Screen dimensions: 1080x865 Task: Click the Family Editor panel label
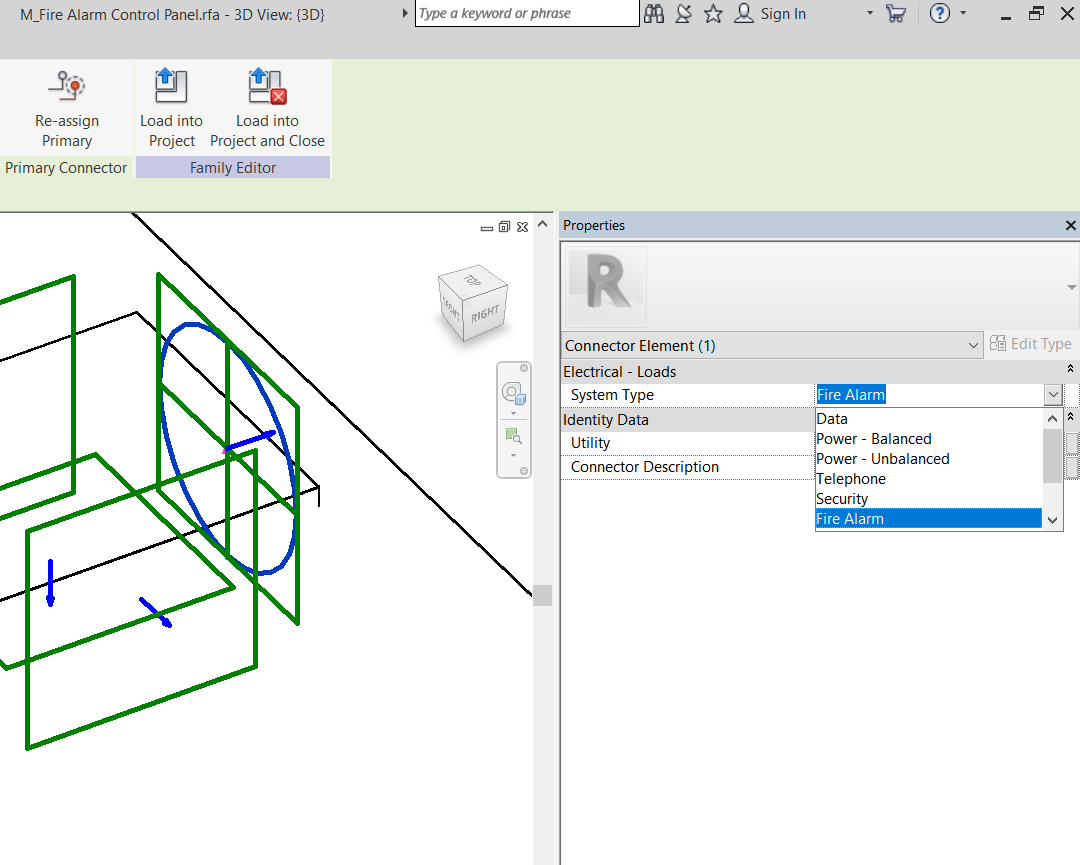[233, 167]
